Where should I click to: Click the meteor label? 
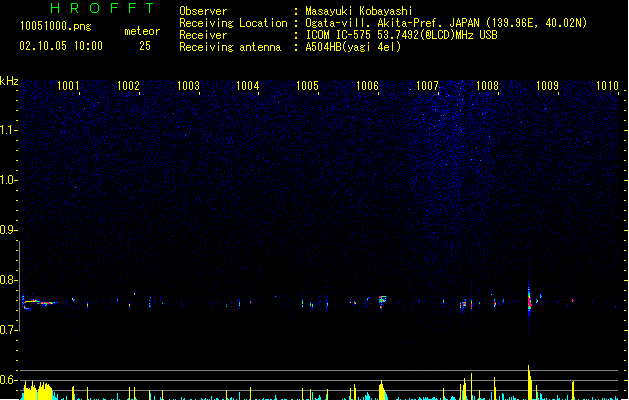142,31
